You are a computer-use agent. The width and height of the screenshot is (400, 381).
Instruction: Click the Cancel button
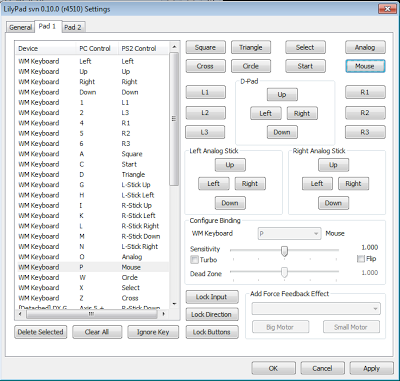click(x=322, y=368)
